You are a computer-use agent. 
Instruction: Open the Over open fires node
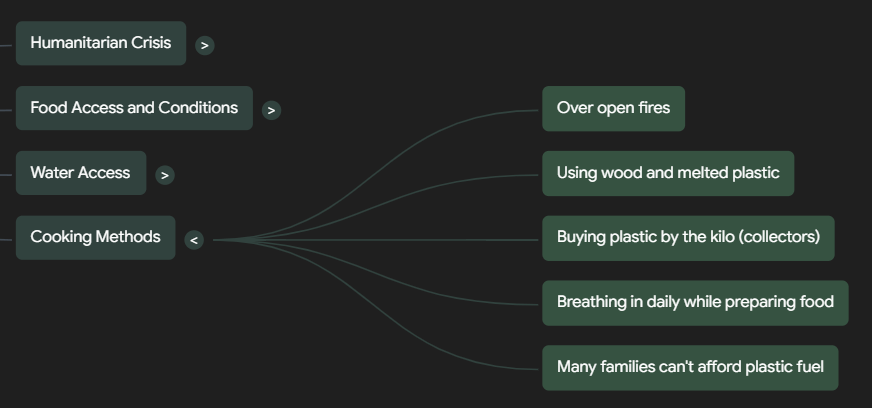click(x=613, y=108)
